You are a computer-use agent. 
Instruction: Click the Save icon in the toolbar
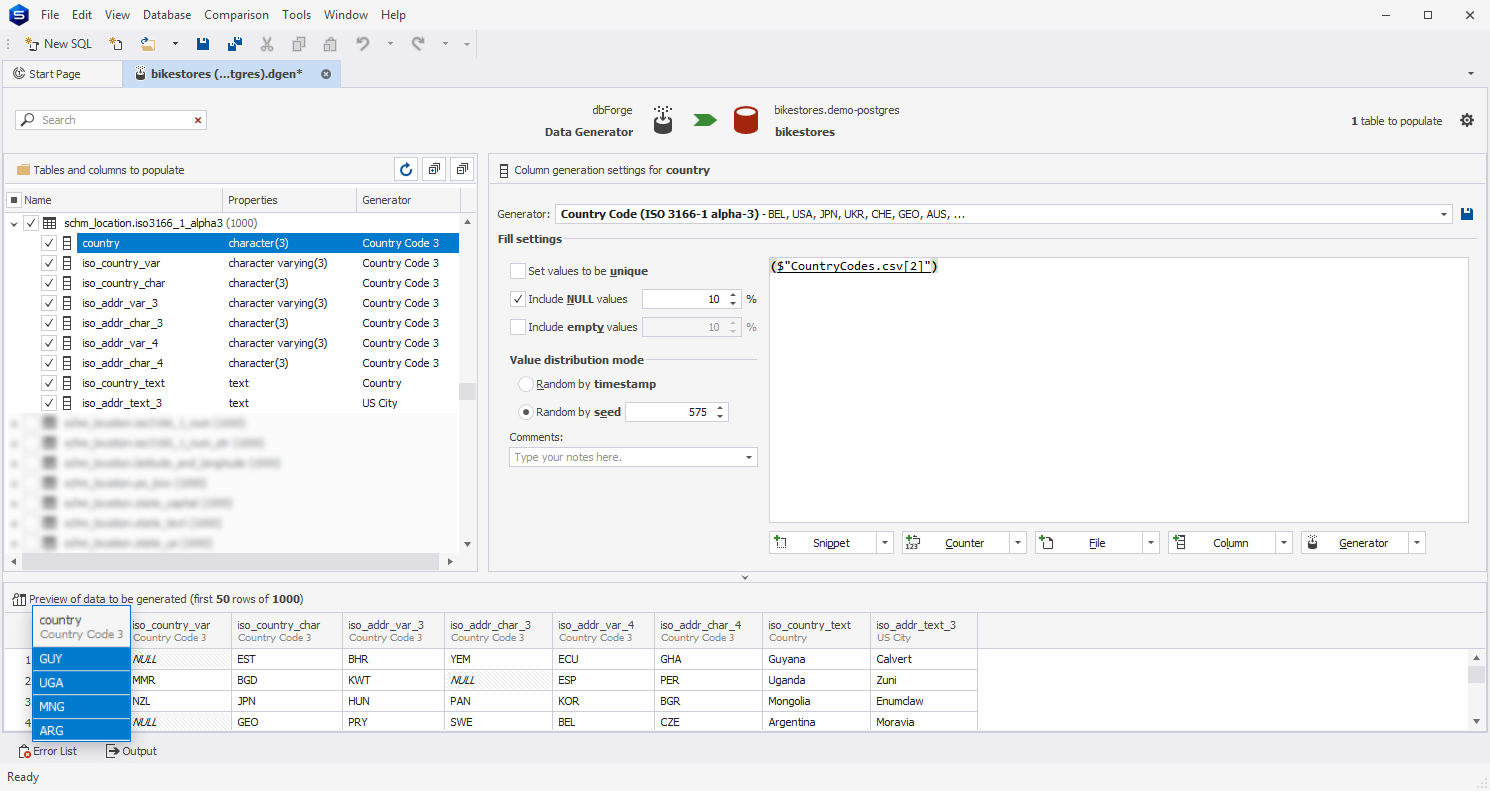point(203,44)
